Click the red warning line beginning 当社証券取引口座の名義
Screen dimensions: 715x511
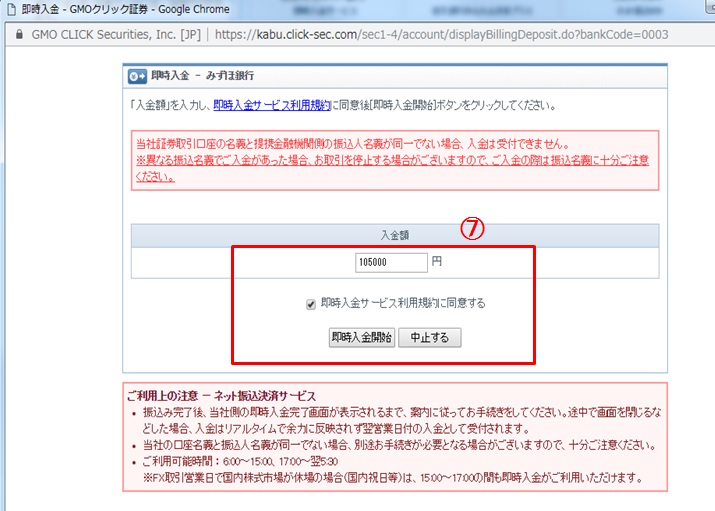point(353,144)
